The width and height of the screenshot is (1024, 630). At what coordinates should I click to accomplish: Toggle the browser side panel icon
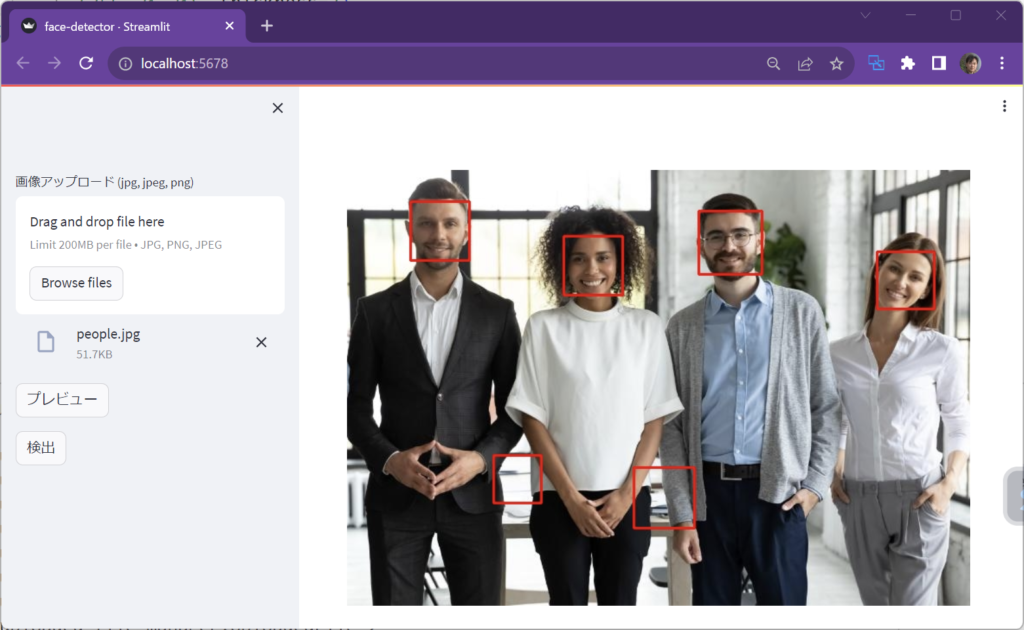click(x=939, y=63)
